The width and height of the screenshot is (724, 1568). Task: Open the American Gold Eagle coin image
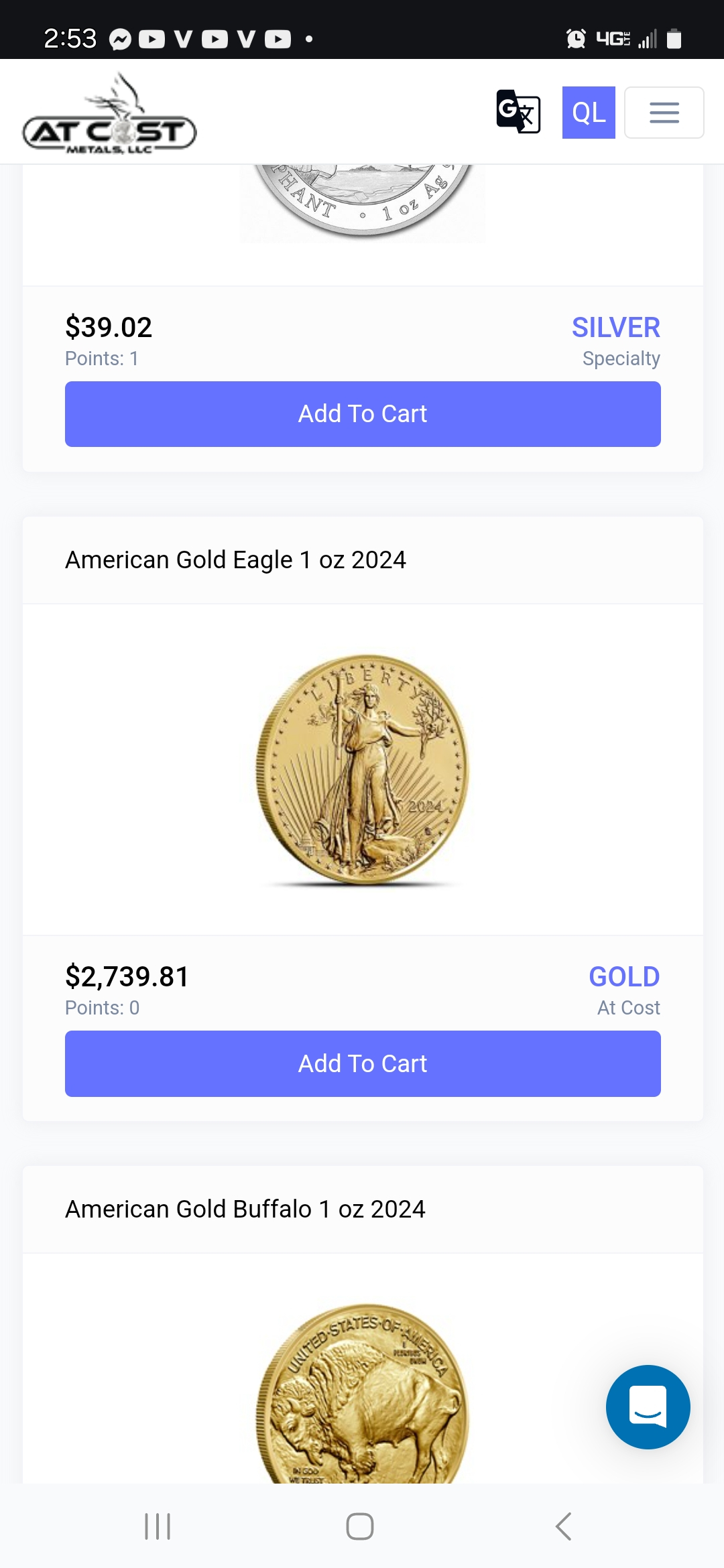[x=363, y=770]
